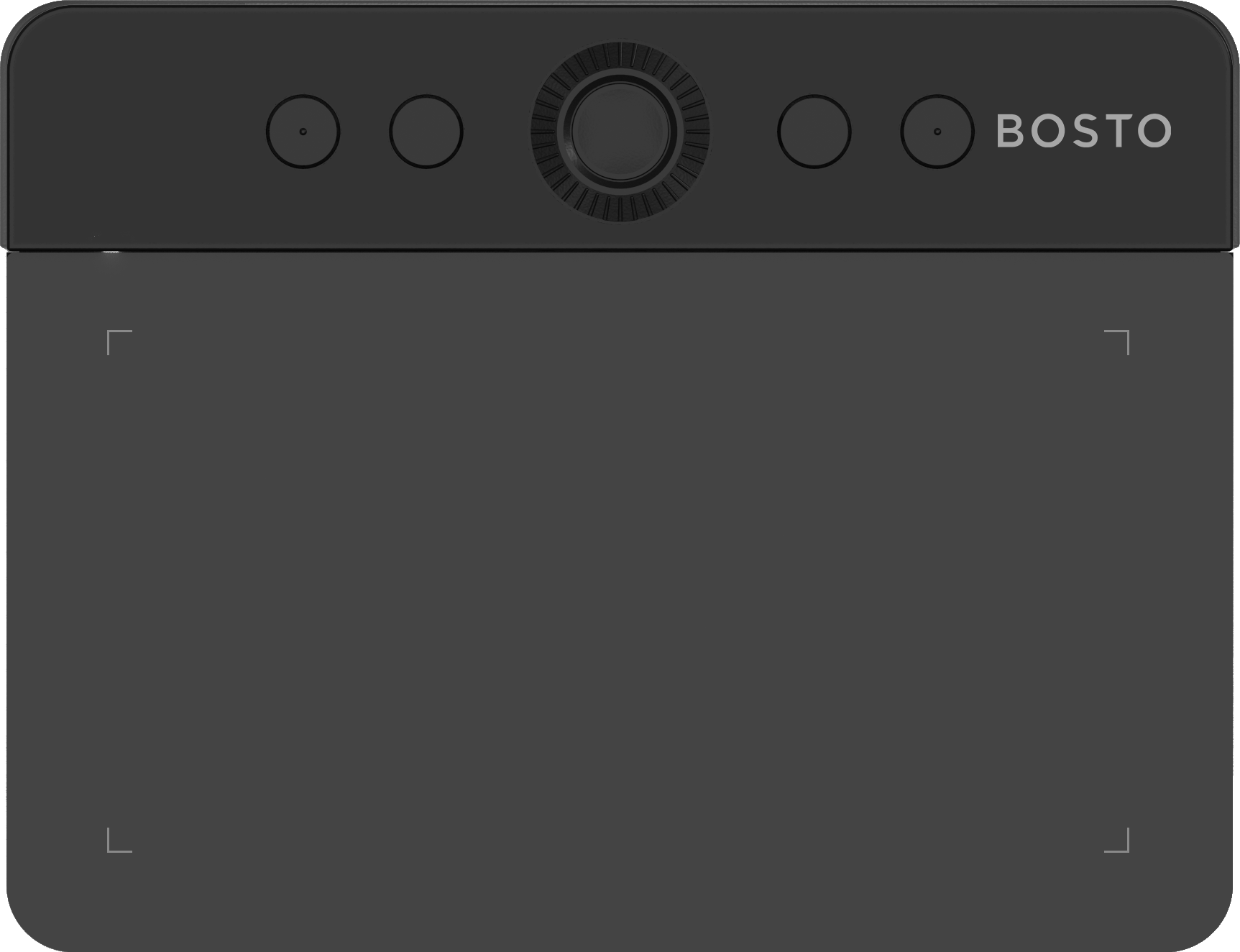
Task: Click the center button inside the dial
Action: [x=620, y=132]
